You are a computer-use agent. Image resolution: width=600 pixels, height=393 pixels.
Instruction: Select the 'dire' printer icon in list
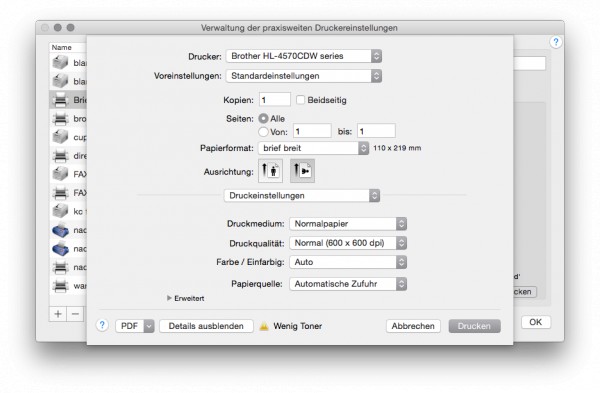(60, 156)
